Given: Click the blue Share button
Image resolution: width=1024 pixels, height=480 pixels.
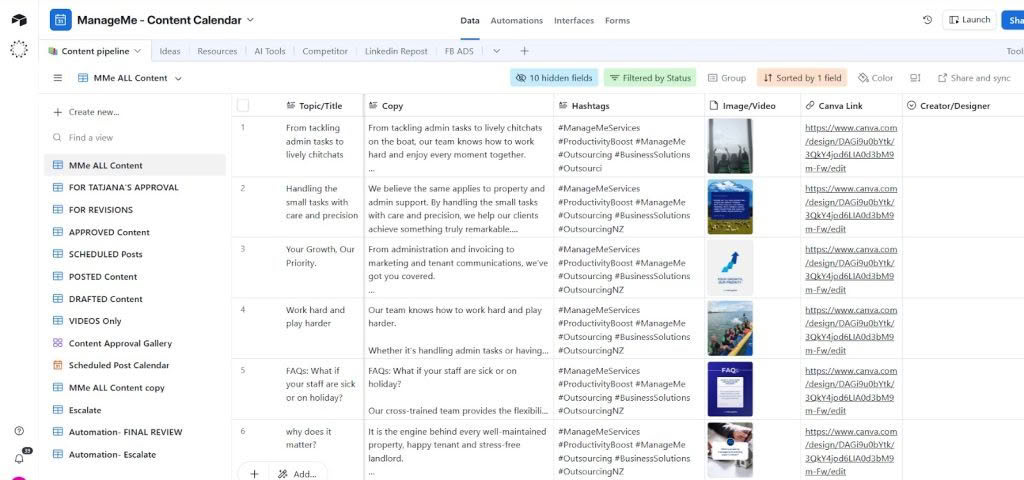Looking at the screenshot, I should tap(1013, 20).
